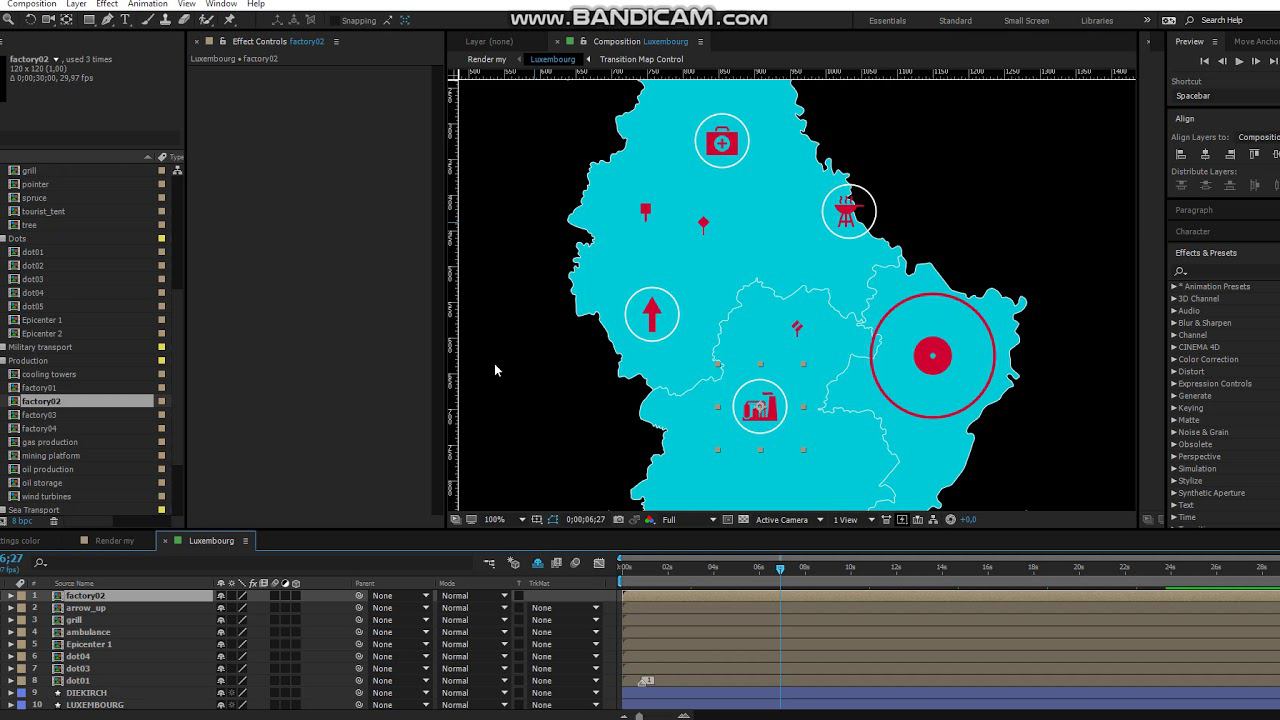
Task: Open the composition flowchart icon in viewer
Action: coord(933,520)
